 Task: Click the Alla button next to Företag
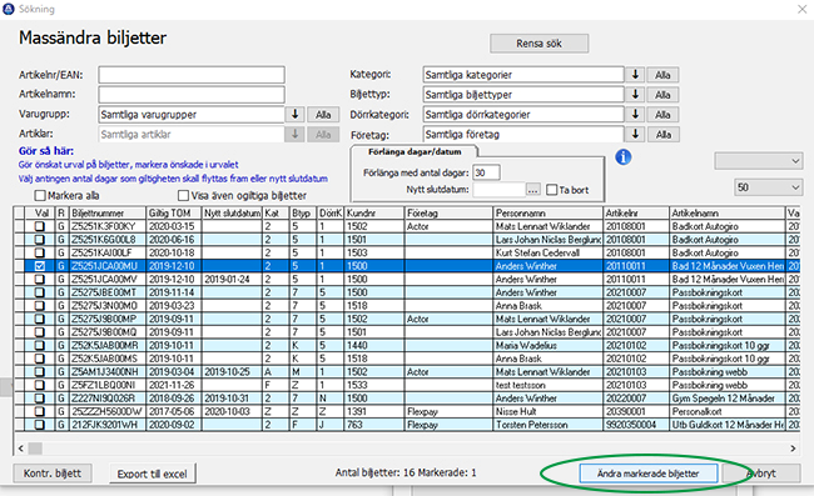[x=662, y=134]
